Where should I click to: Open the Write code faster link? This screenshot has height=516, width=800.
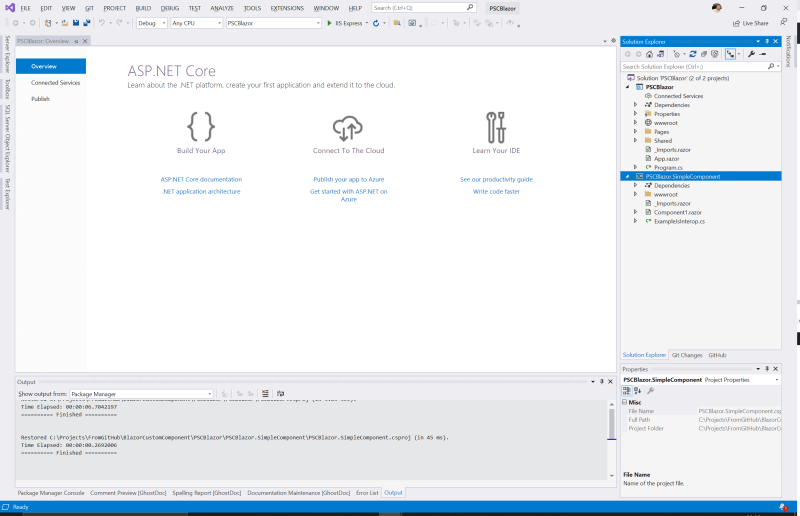(x=496, y=192)
